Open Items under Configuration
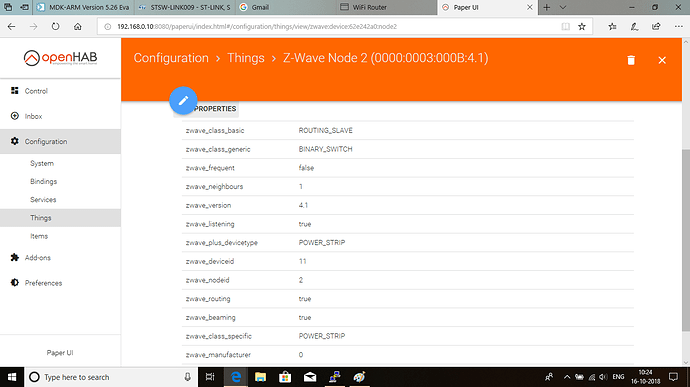 pos(39,236)
